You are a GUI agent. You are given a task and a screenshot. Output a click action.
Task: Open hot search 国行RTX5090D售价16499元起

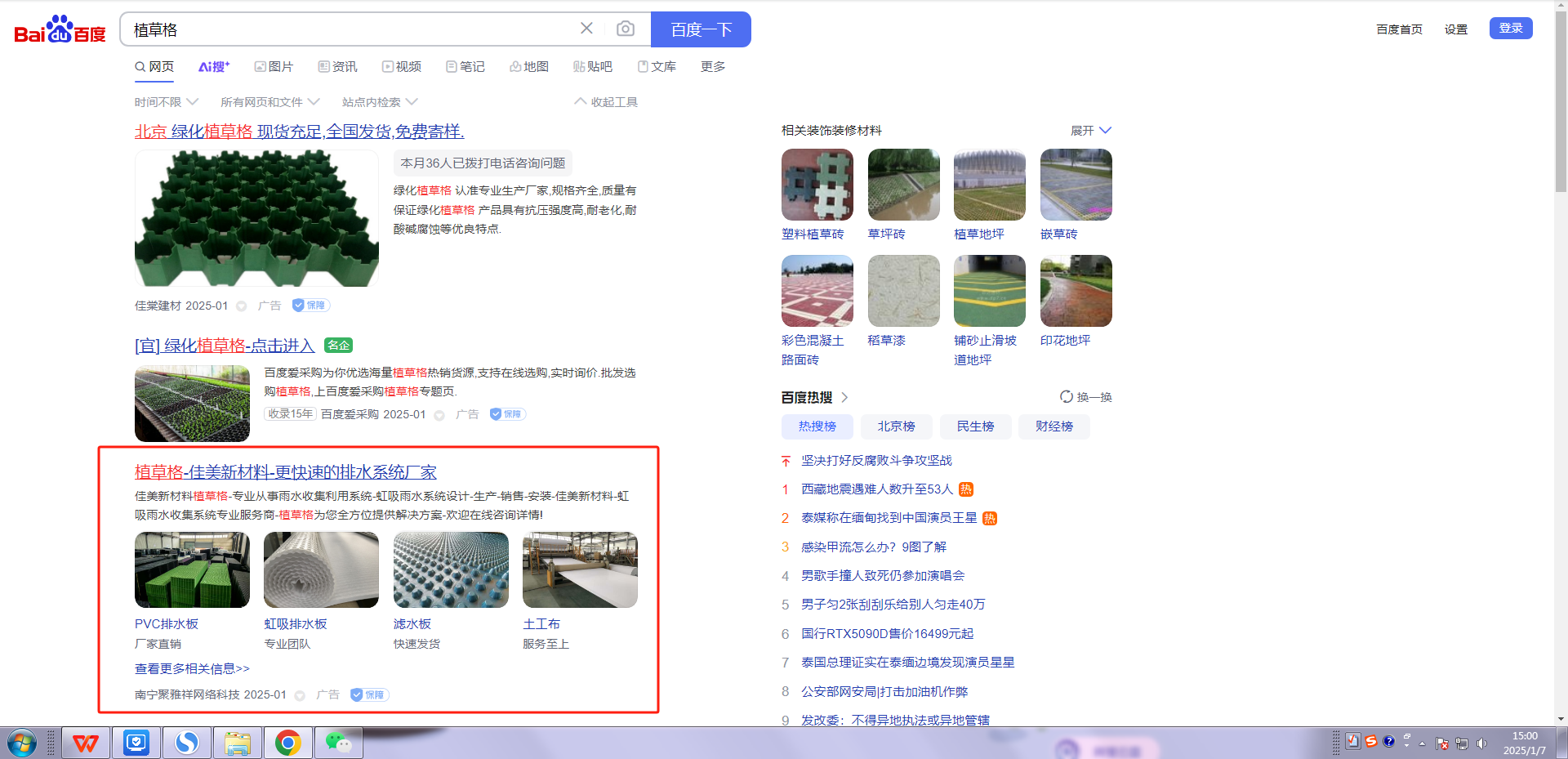[887, 633]
